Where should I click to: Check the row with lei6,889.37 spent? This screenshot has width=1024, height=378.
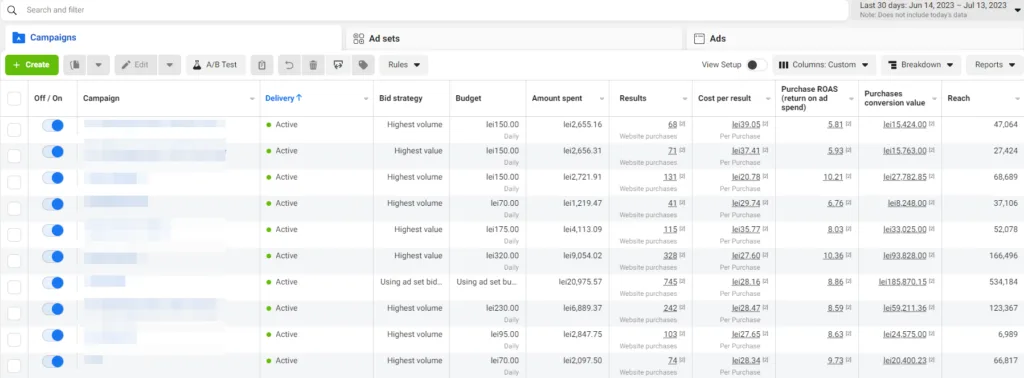click(14, 313)
